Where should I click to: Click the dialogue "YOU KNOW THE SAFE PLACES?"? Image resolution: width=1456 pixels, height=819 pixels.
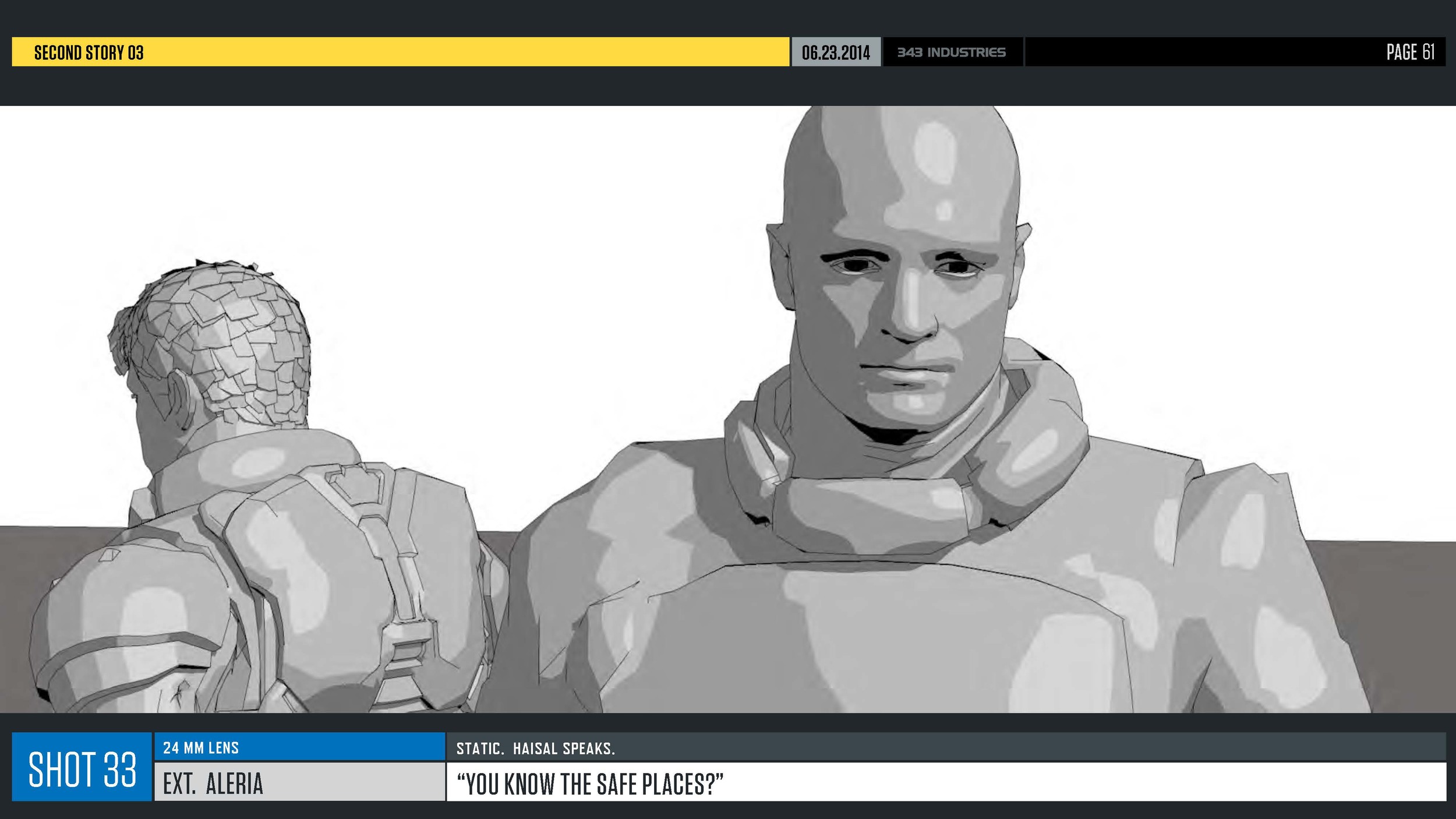coord(590,784)
